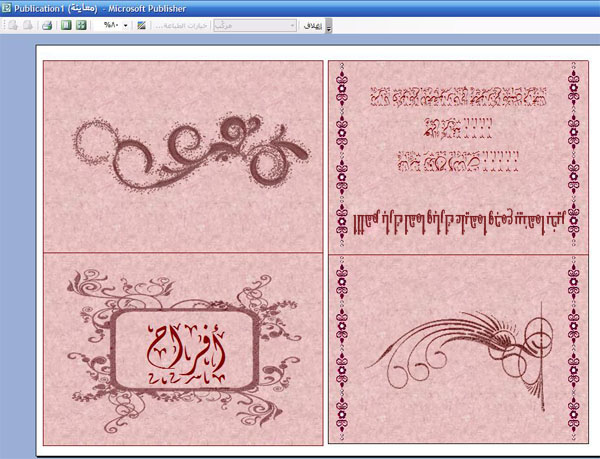The height and width of the screenshot is (459, 600).
Task: Click the Publication1 window title bar
Action: click(x=300, y=7)
